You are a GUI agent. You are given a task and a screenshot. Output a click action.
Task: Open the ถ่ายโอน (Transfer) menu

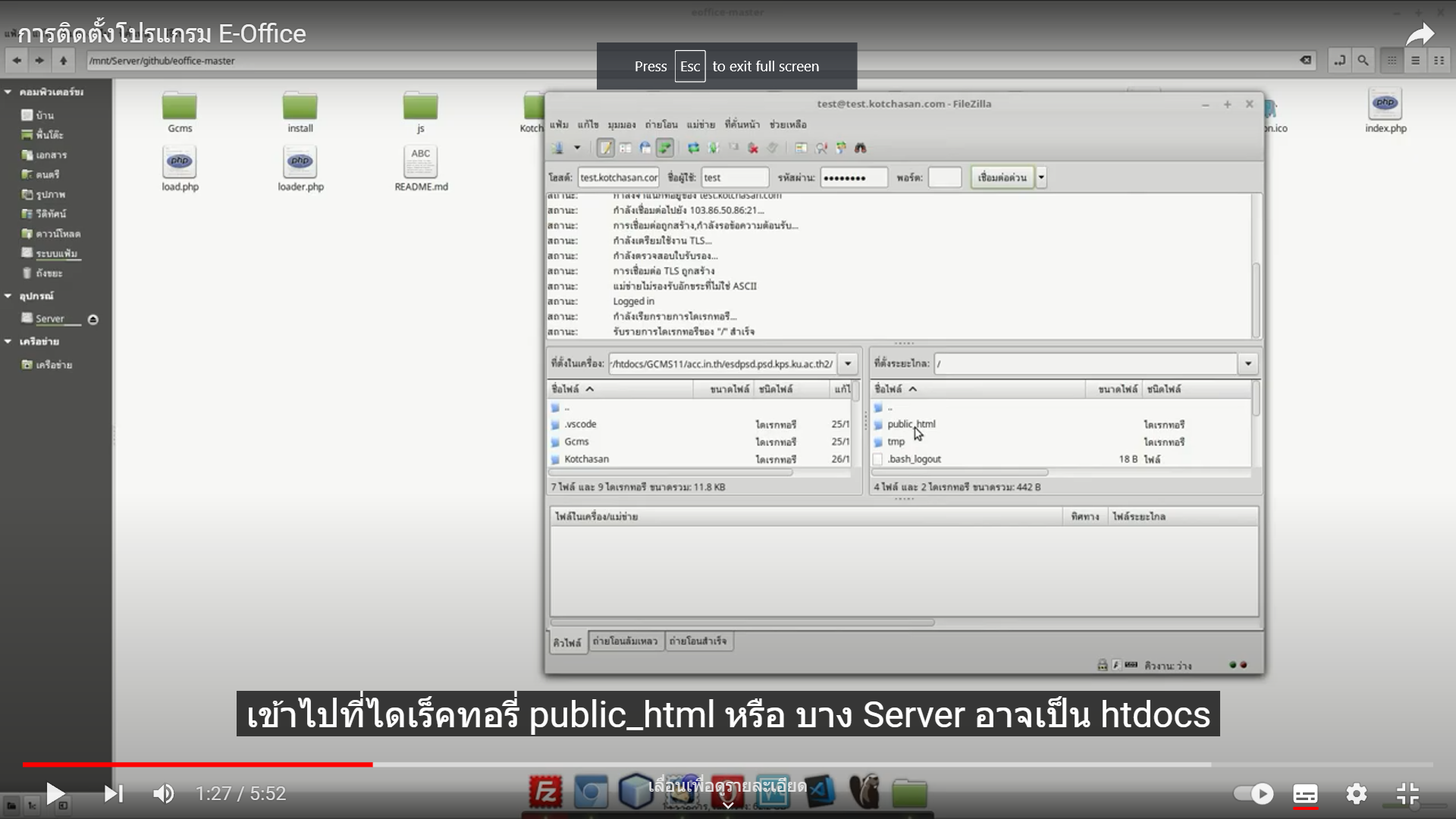click(661, 124)
